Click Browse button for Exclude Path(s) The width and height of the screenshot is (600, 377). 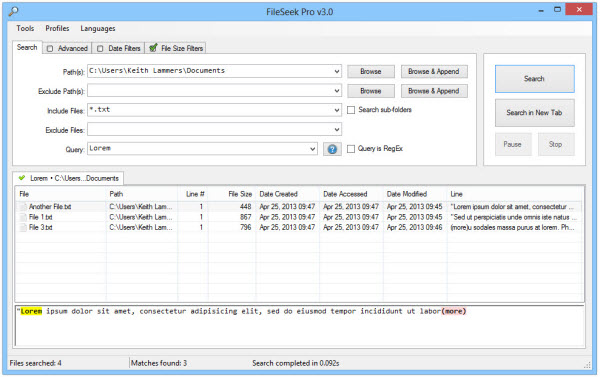[371, 91]
